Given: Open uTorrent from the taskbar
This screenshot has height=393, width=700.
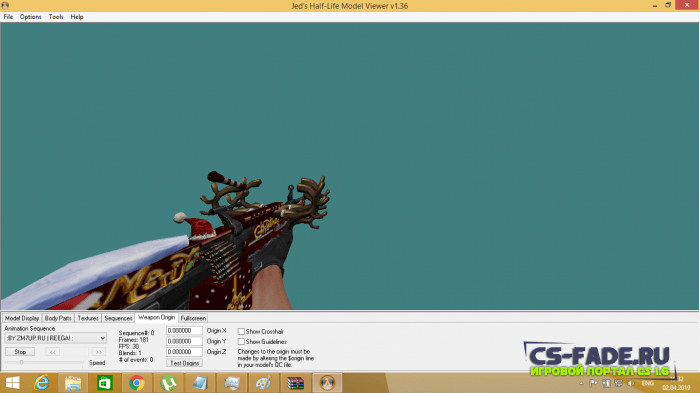Looking at the screenshot, I should coord(168,383).
